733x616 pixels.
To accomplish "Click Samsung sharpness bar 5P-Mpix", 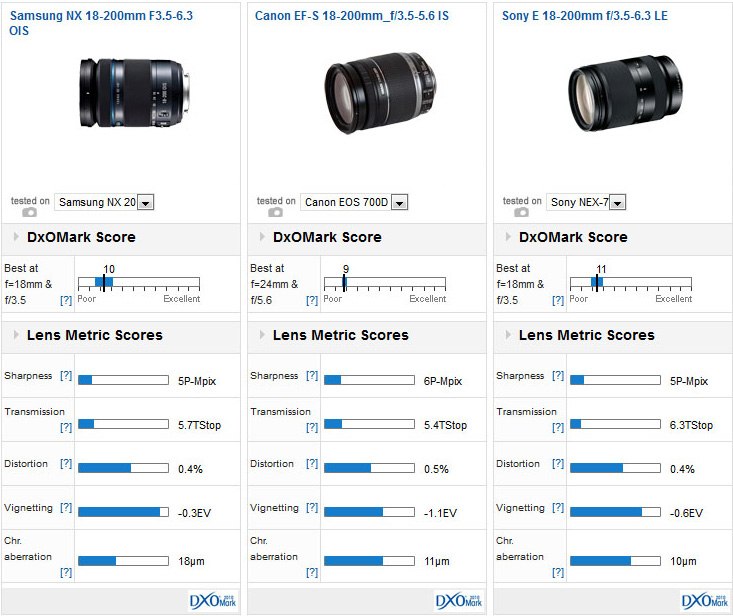I will 123,380.
